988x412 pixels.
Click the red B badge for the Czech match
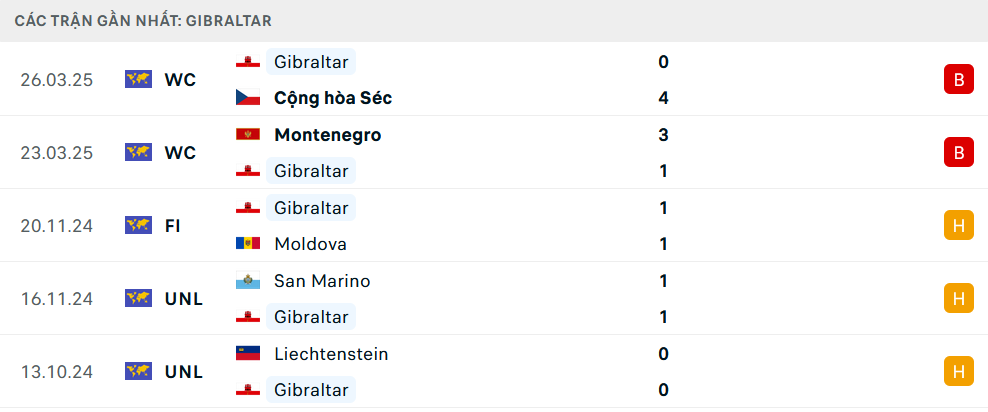[x=958, y=79]
